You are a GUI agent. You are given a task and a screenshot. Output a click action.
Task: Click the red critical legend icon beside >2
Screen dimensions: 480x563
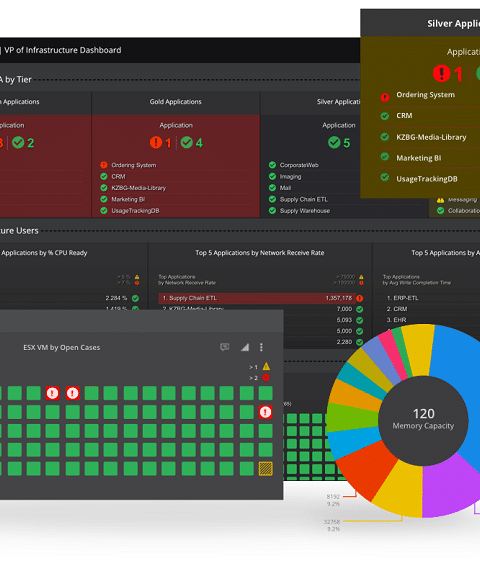tap(266, 377)
